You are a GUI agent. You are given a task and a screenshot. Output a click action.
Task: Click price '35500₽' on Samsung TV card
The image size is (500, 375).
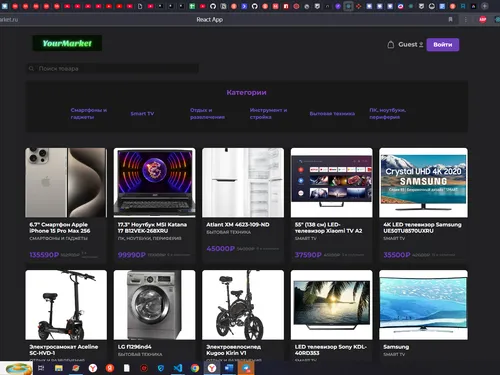coord(397,255)
